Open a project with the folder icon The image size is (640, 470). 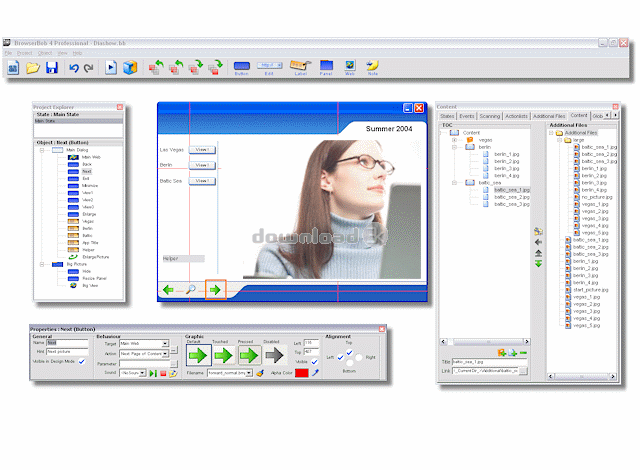pyautogui.click(x=33, y=67)
